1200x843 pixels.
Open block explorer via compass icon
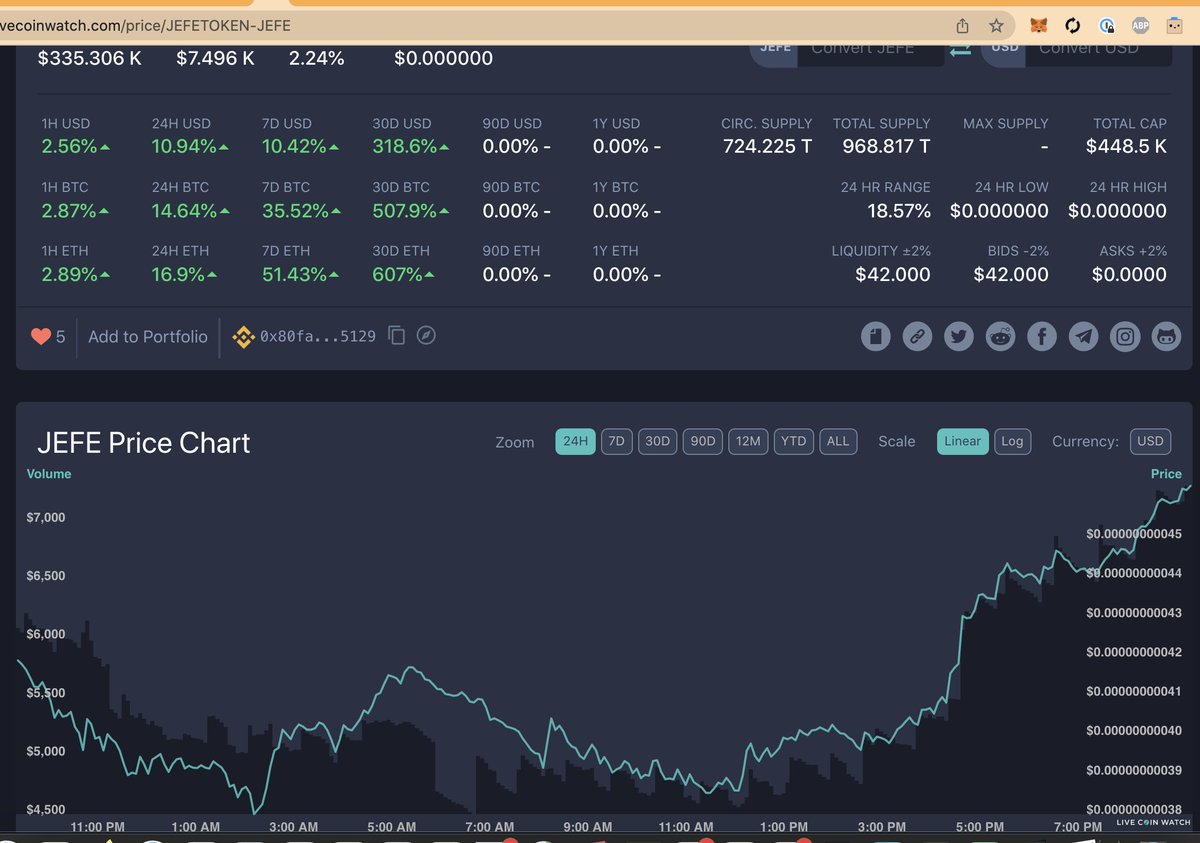pyautogui.click(x=426, y=336)
